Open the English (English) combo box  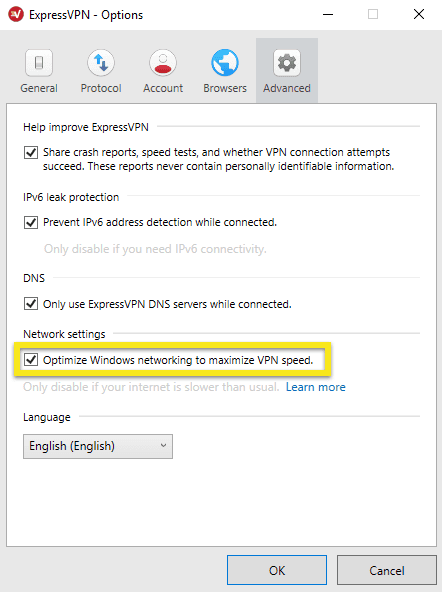[98, 446]
